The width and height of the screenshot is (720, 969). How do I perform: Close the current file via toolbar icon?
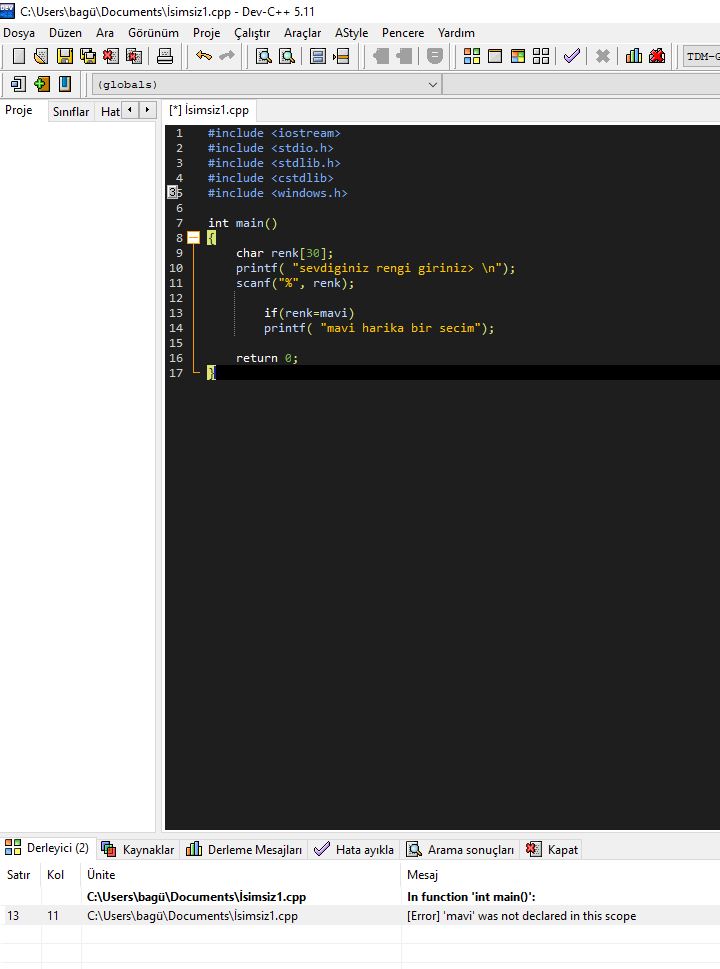(x=111, y=56)
